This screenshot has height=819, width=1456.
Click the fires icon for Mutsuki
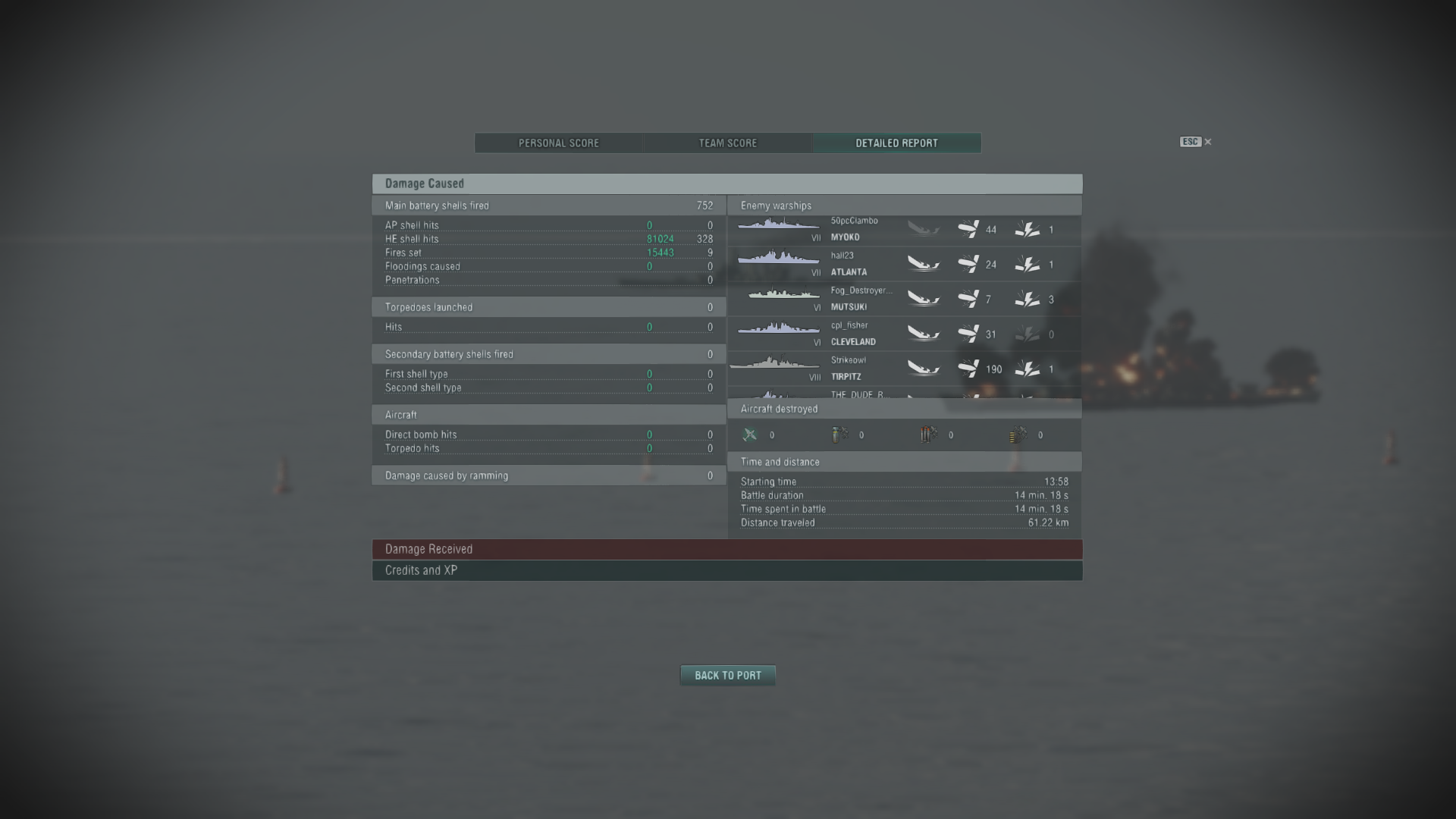(1028, 299)
